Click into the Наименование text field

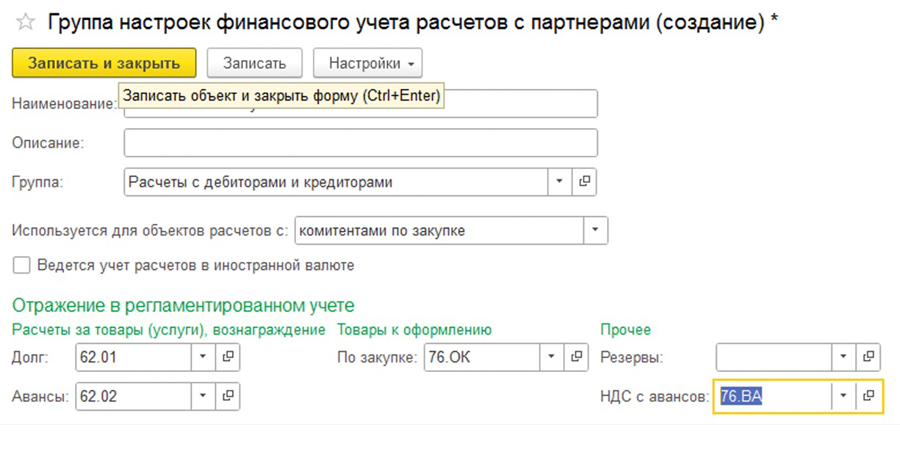click(x=520, y=104)
